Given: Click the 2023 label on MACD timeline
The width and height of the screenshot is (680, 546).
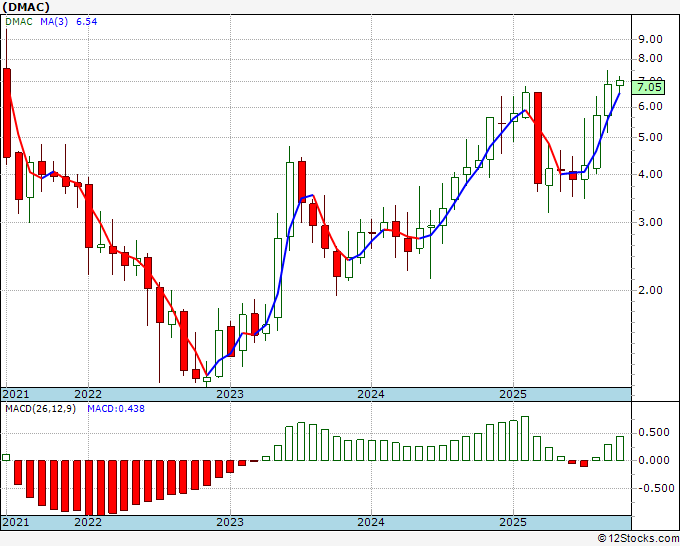Looking at the screenshot, I should (x=230, y=522).
